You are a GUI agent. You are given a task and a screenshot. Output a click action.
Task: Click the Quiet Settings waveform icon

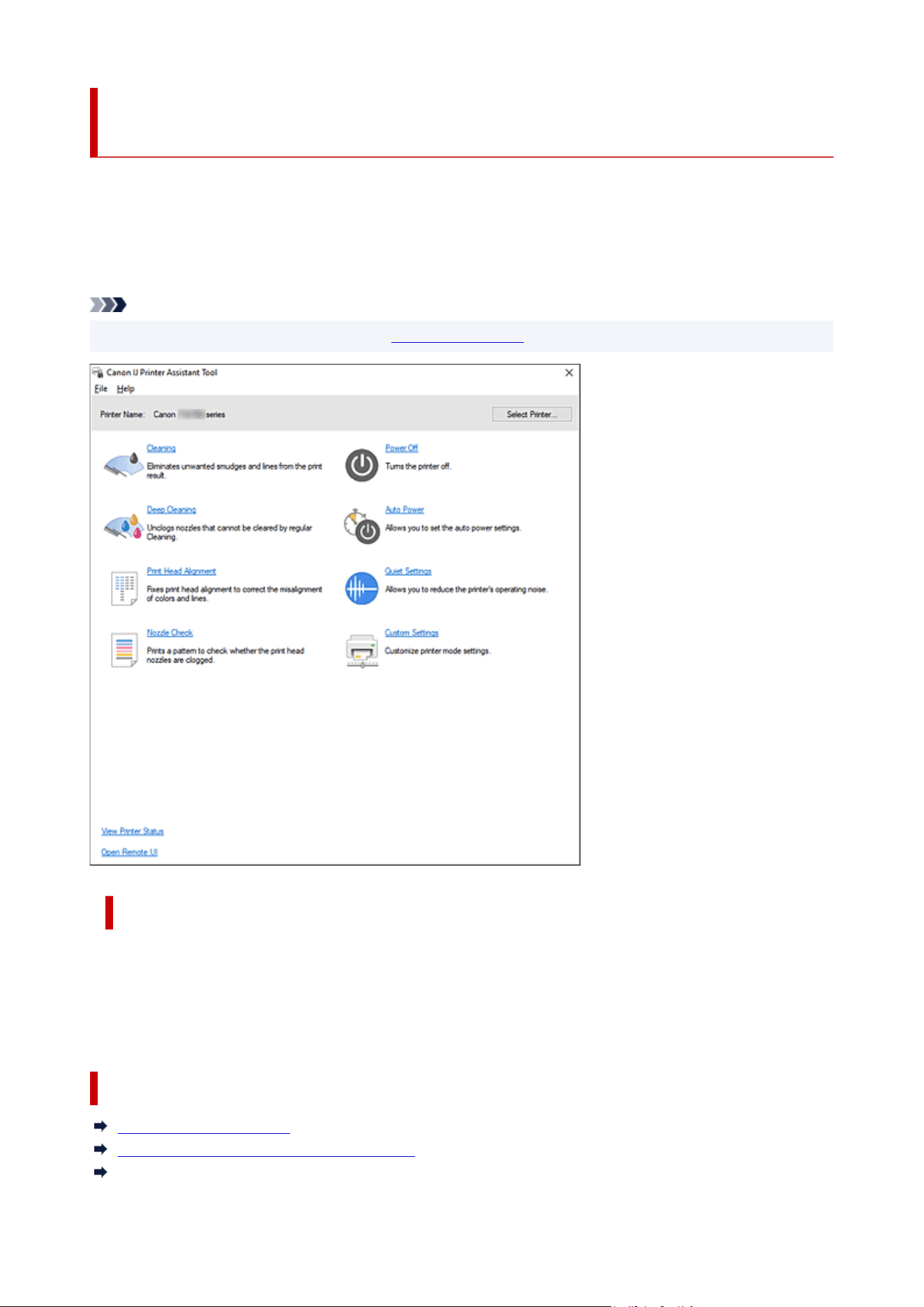(x=362, y=588)
